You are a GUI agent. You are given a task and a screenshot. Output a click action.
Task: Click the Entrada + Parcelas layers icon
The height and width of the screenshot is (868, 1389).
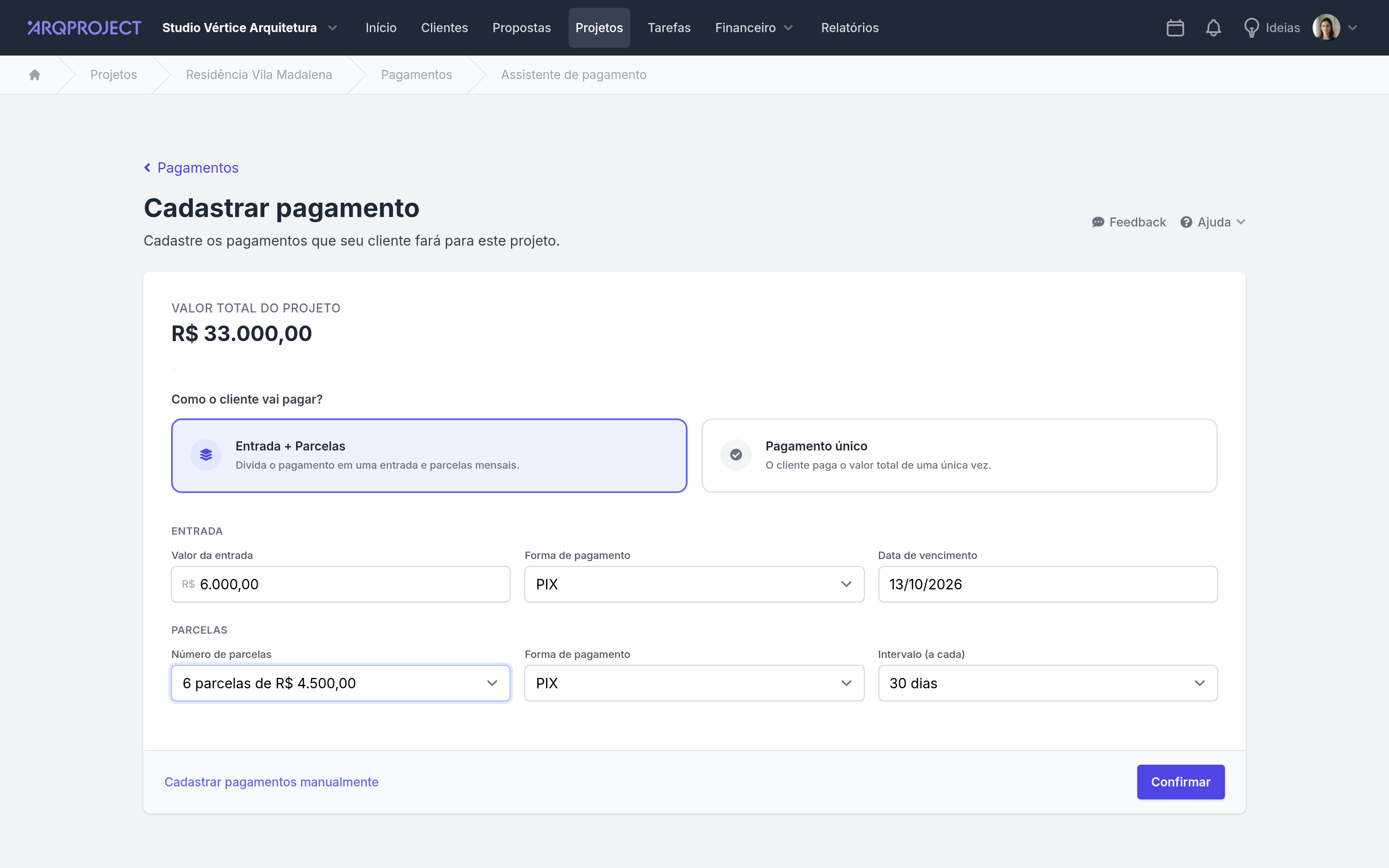point(206,455)
